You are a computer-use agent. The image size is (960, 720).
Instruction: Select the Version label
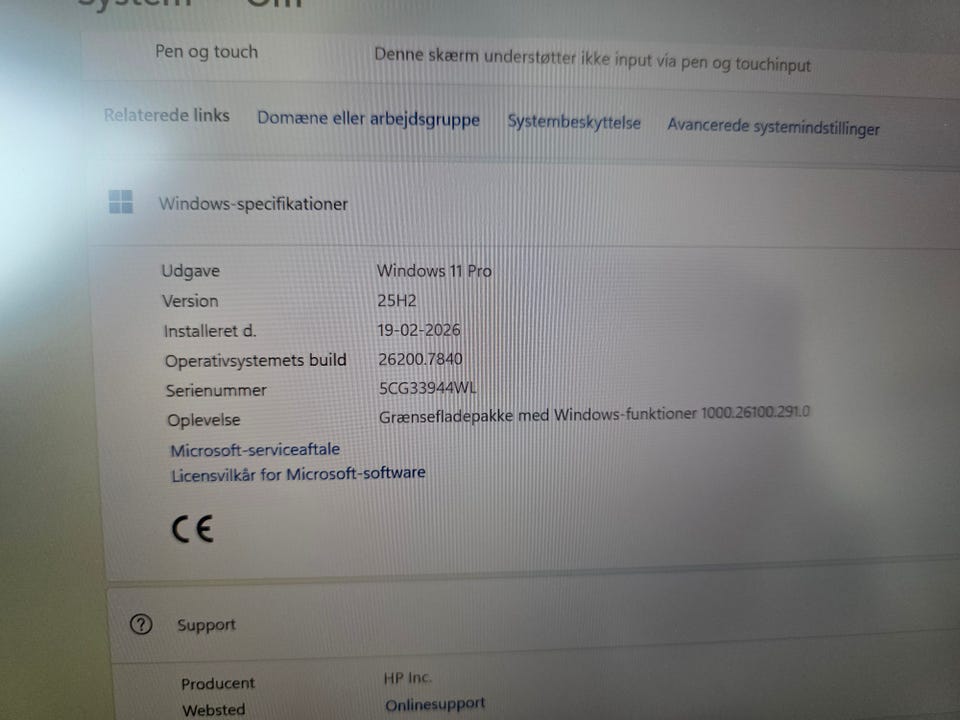[x=190, y=301]
